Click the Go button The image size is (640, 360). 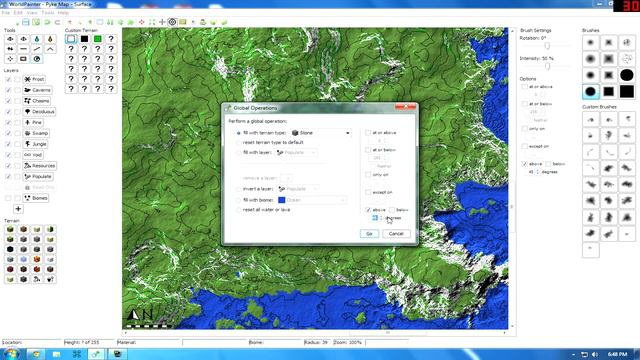point(369,234)
